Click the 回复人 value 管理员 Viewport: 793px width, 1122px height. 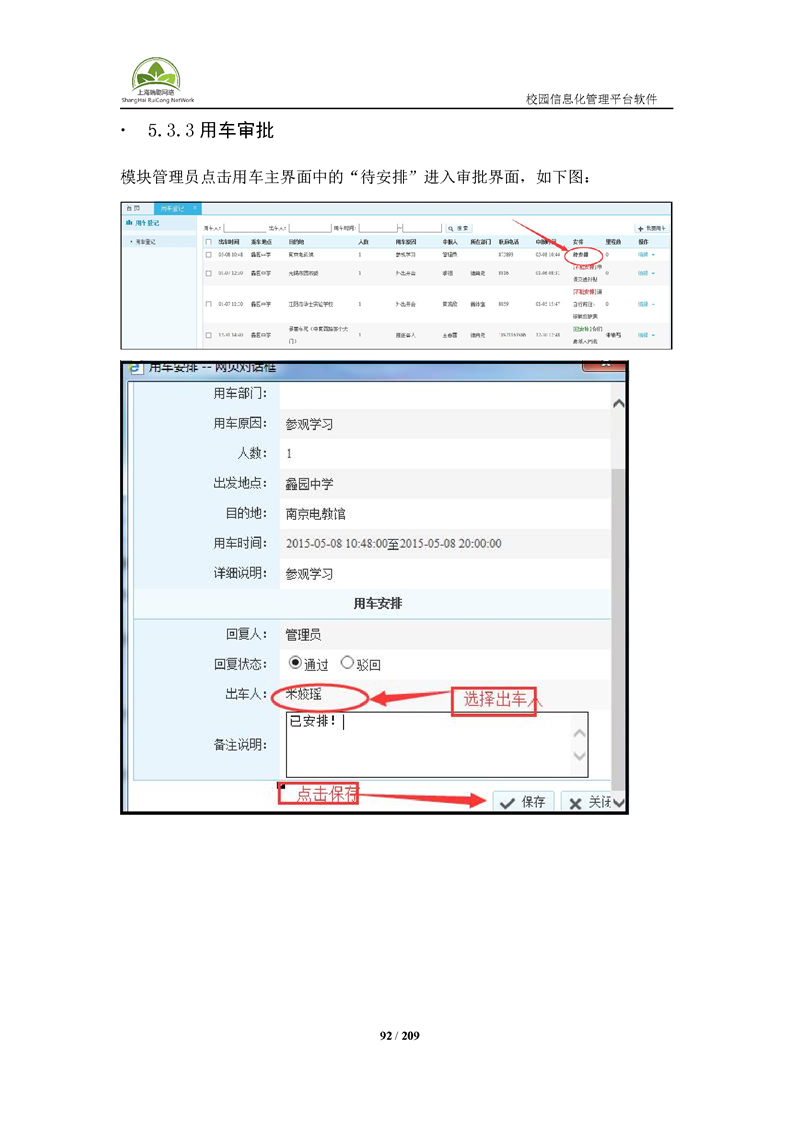click(303, 635)
